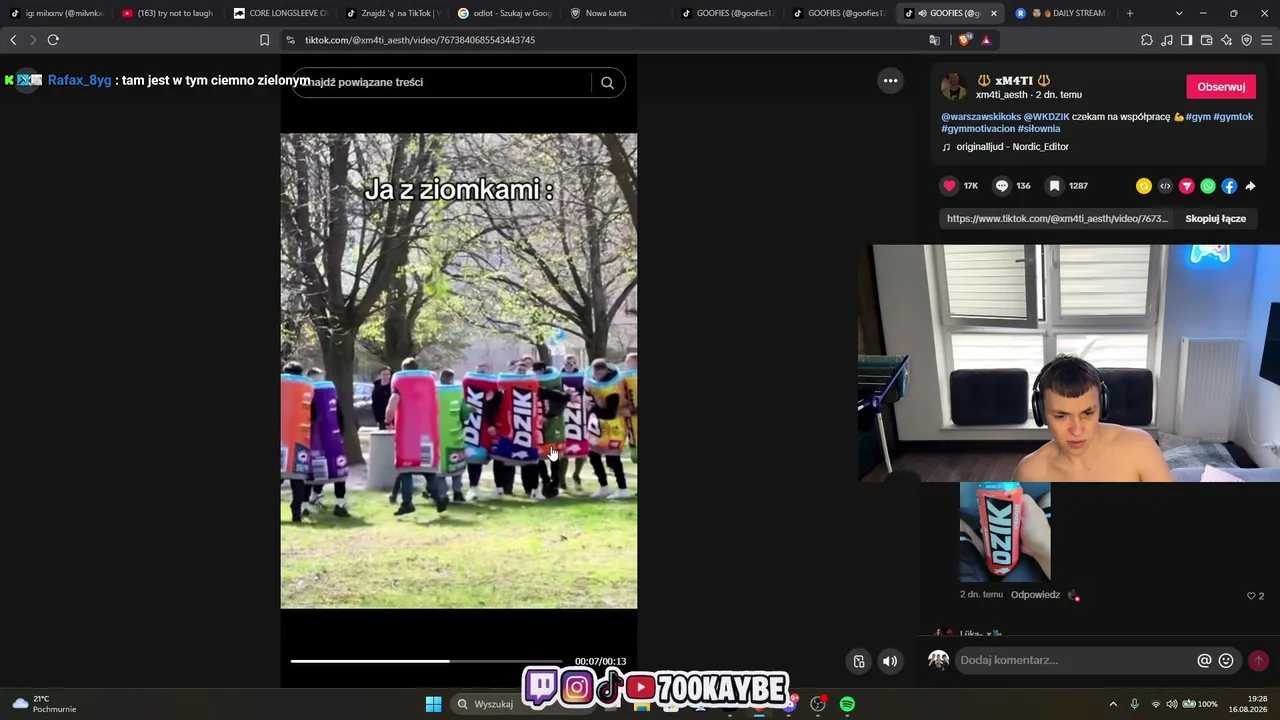Image resolution: width=1280 pixels, height=720 pixels.
Task: Click the address bar URL
Action: tap(420, 40)
